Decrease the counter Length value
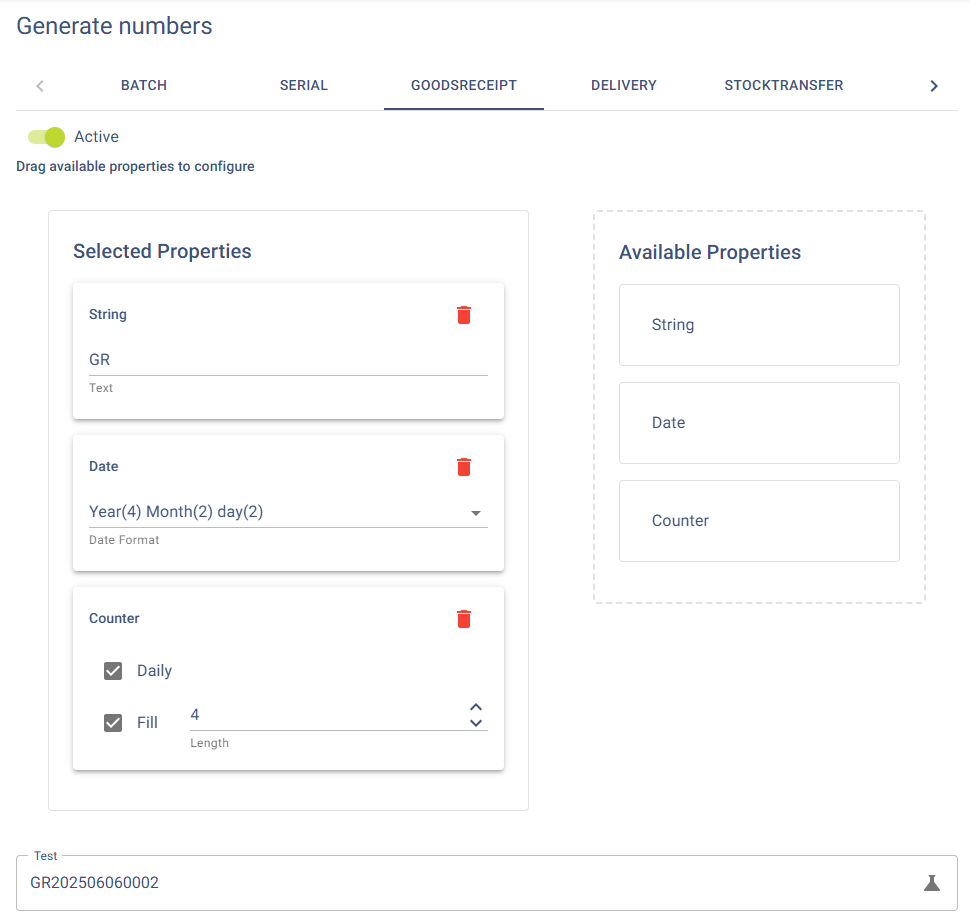Image resolution: width=970 pixels, height=922 pixels. coord(476,723)
